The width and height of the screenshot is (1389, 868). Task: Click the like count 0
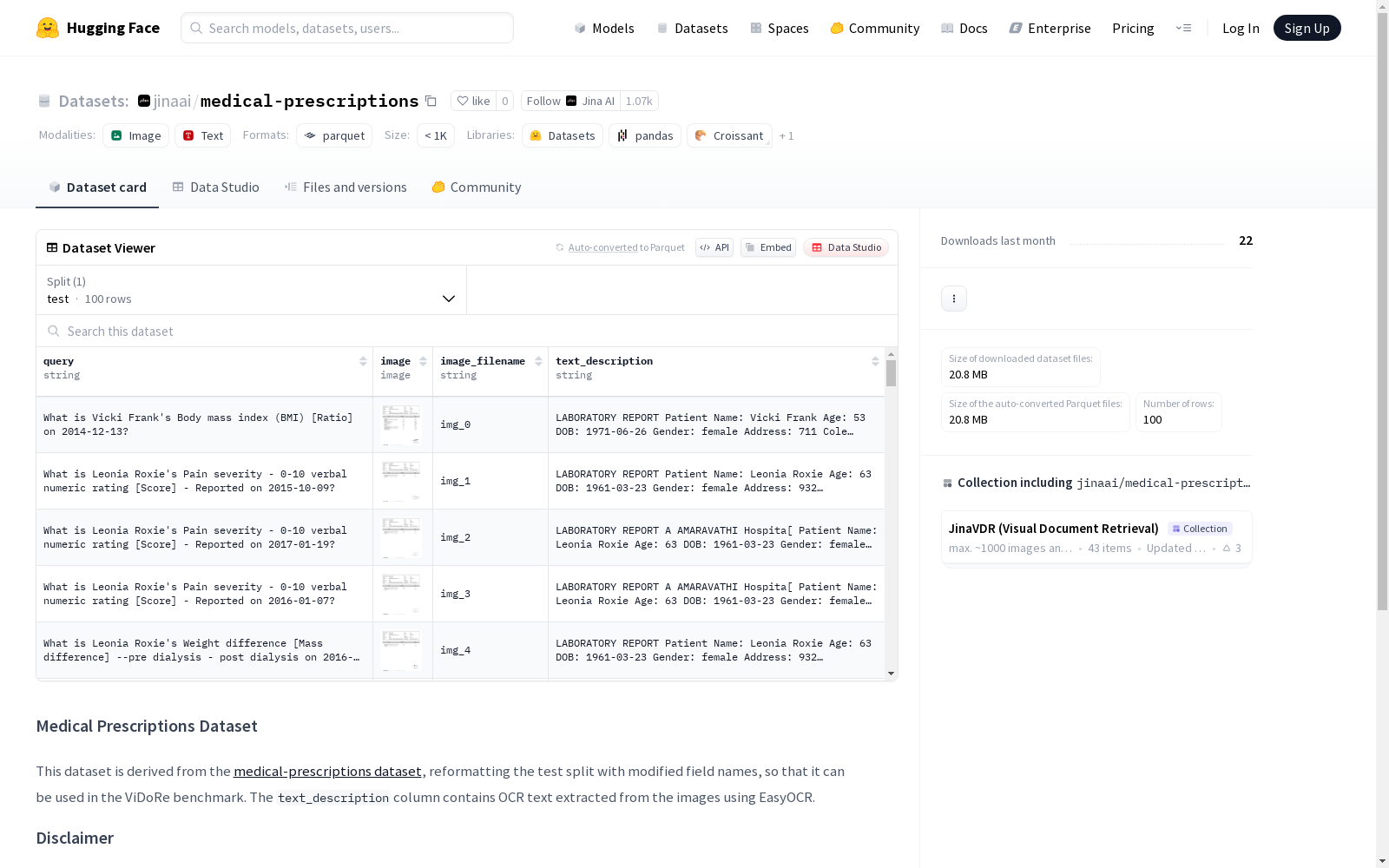pyautogui.click(x=505, y=101)
